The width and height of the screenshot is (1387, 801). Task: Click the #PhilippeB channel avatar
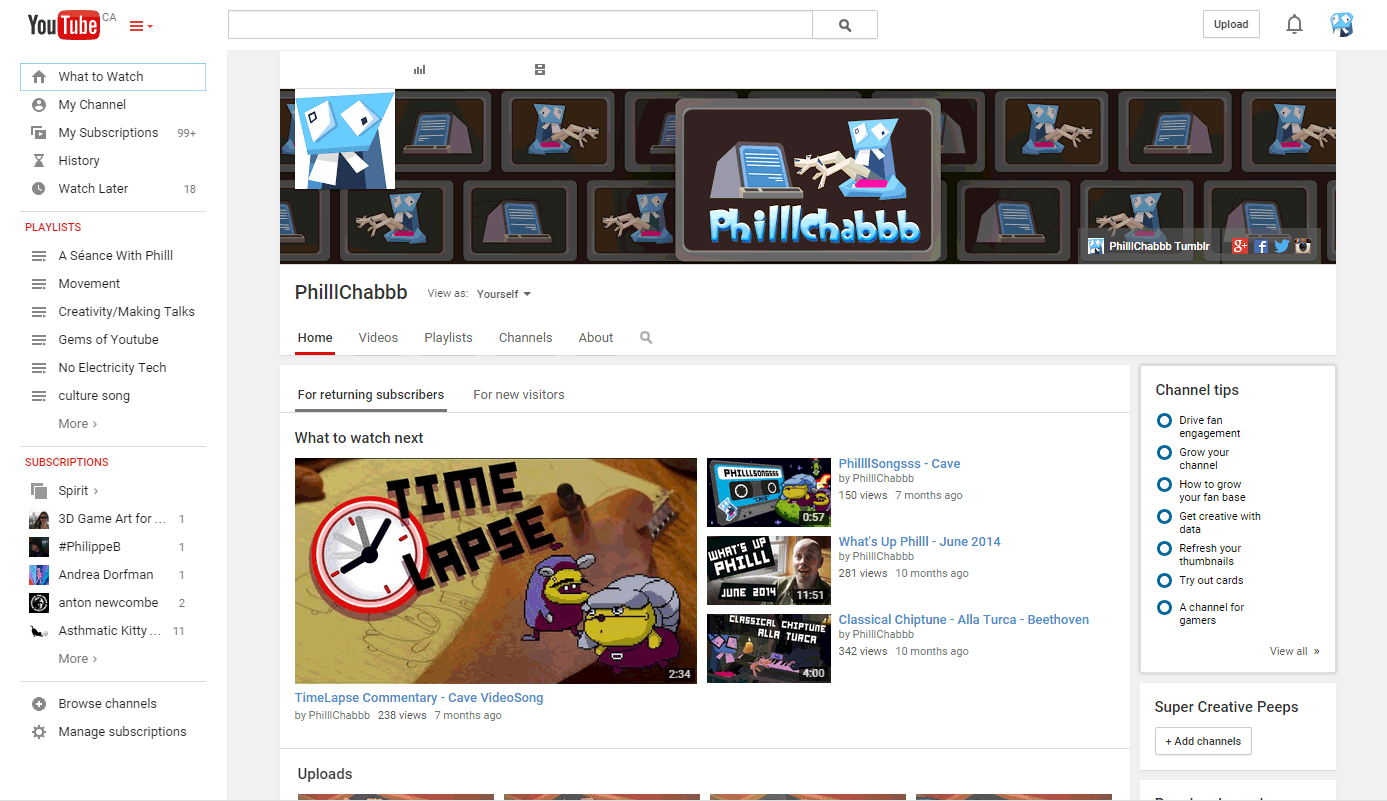(39, 547)
